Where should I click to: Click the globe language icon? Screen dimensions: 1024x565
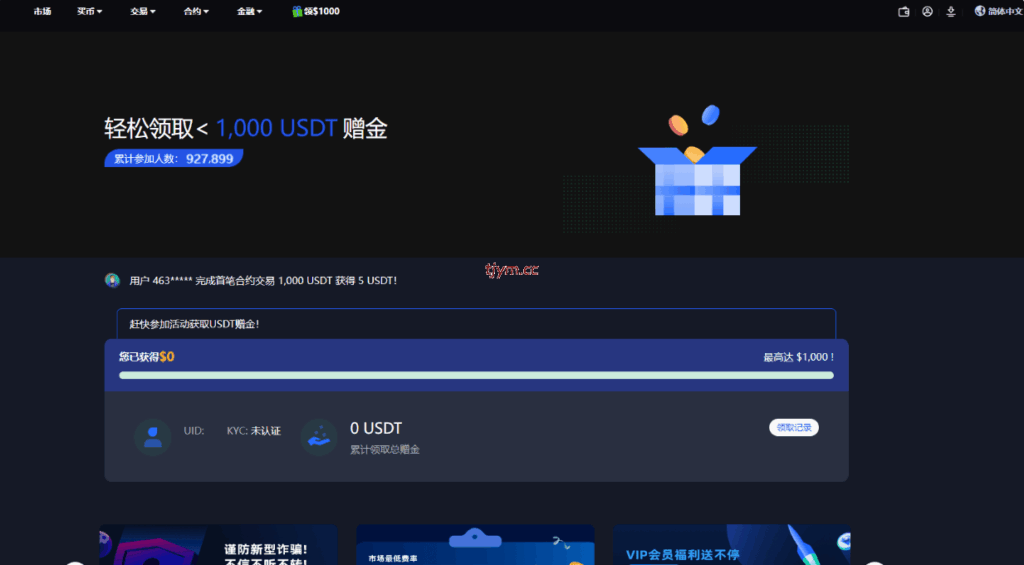(980, 12)
